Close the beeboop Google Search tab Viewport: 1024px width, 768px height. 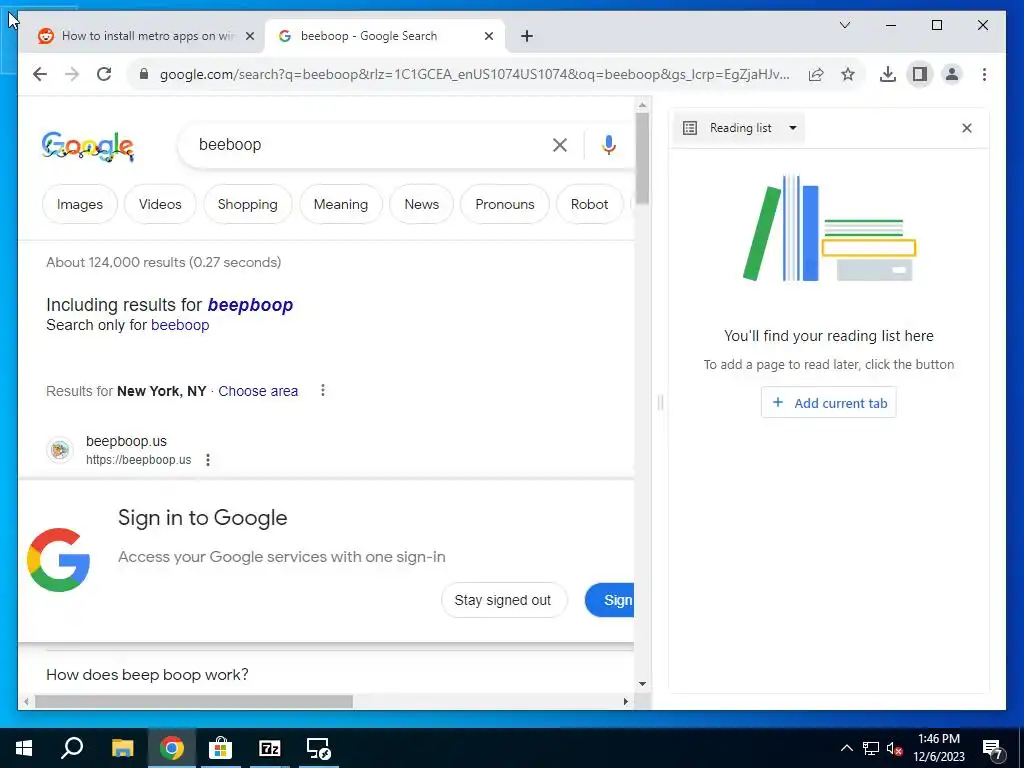[488, 36]
